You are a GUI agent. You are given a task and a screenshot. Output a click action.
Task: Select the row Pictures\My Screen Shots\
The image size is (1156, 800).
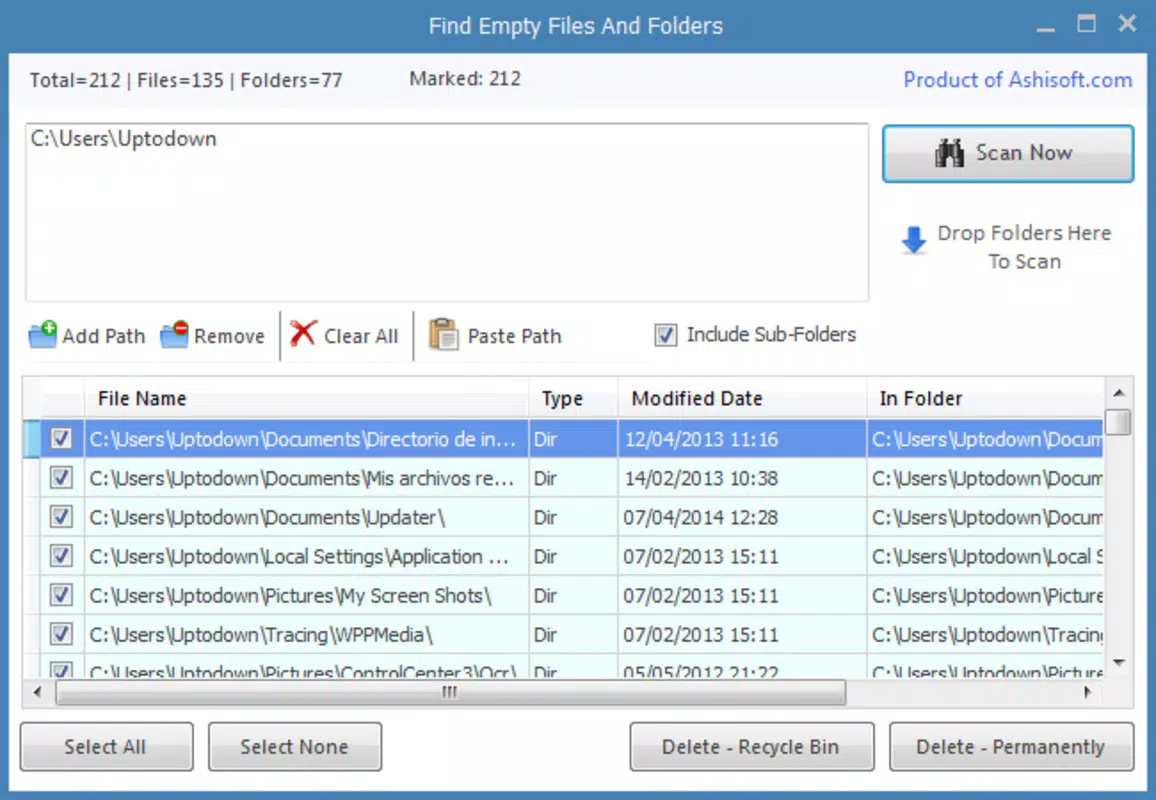pos(564,595)
